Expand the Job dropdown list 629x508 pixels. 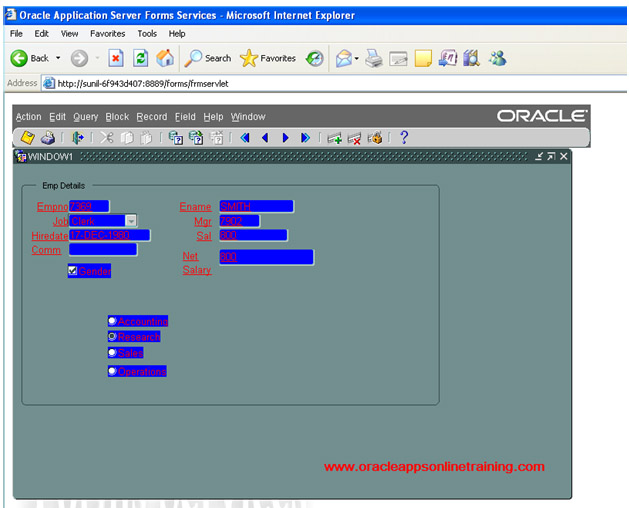point(131,221)
